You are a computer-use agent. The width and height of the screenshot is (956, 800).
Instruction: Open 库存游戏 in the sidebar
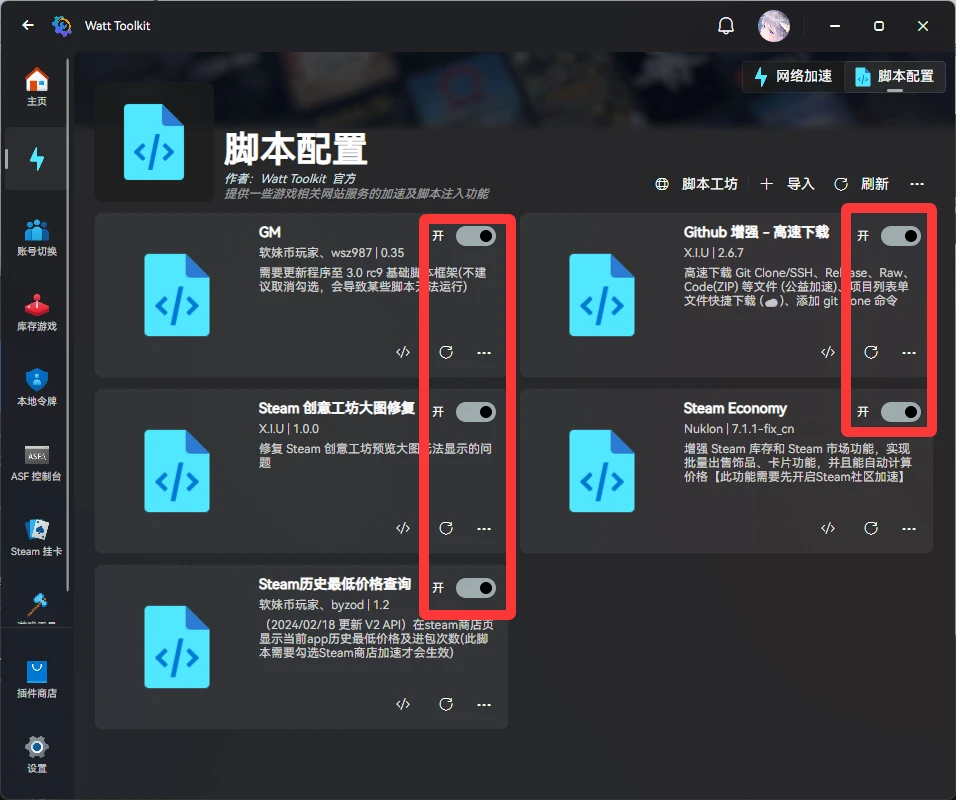(37, 312)
